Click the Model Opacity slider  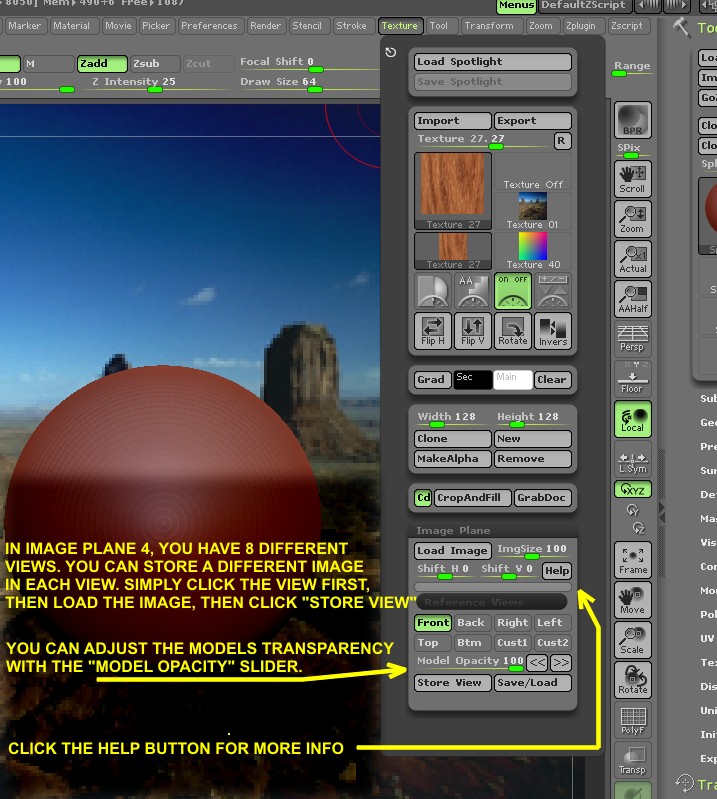point(469,662)
